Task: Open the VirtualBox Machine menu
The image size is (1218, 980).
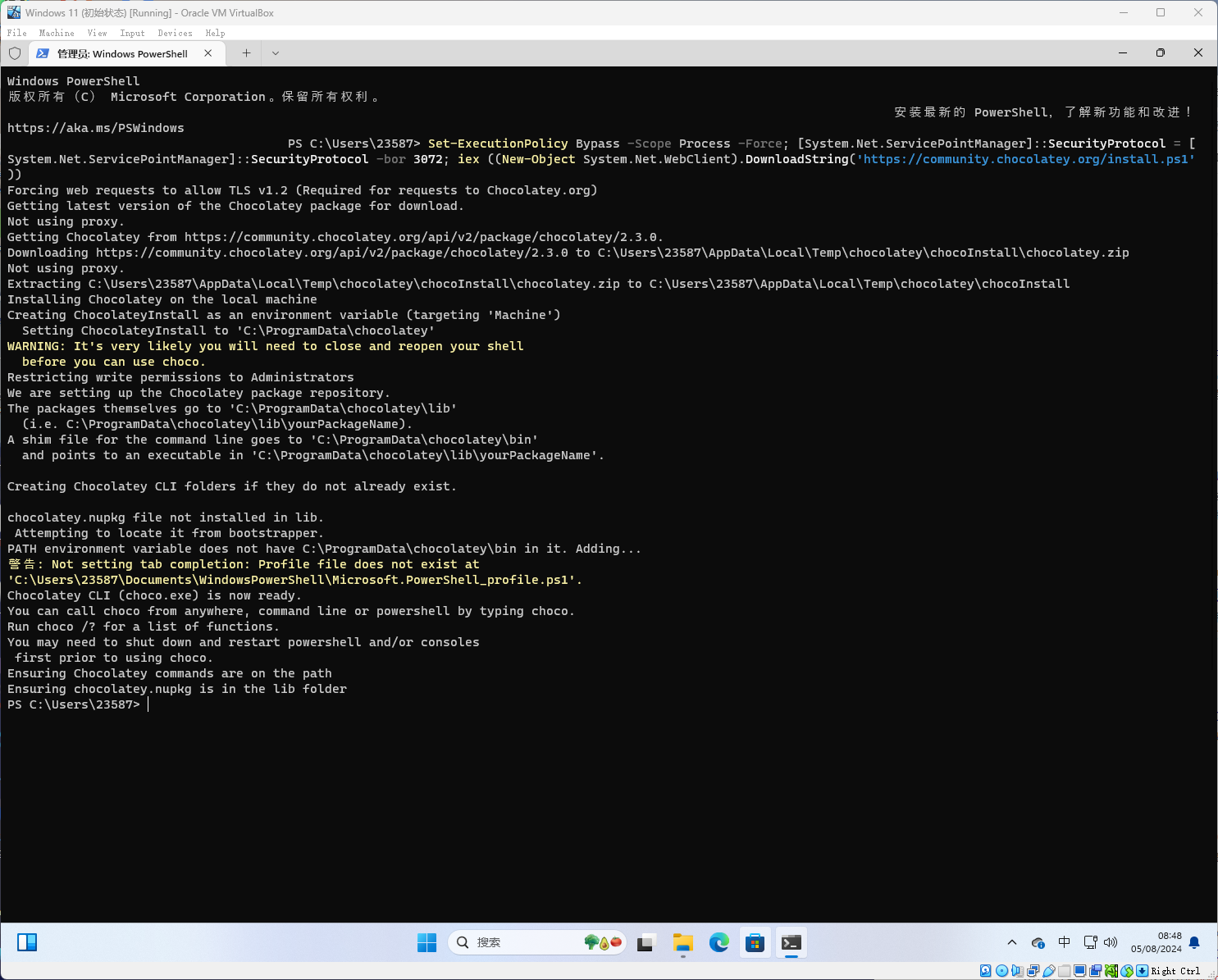Action: [57, 33]
